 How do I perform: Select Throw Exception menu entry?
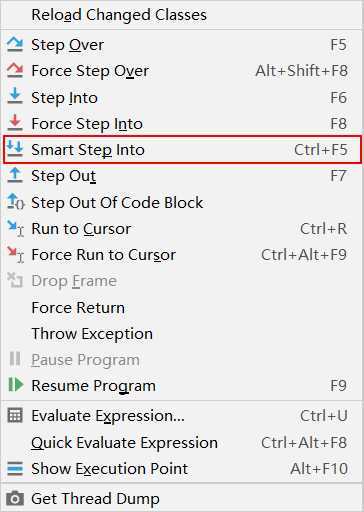click(182, 333)
